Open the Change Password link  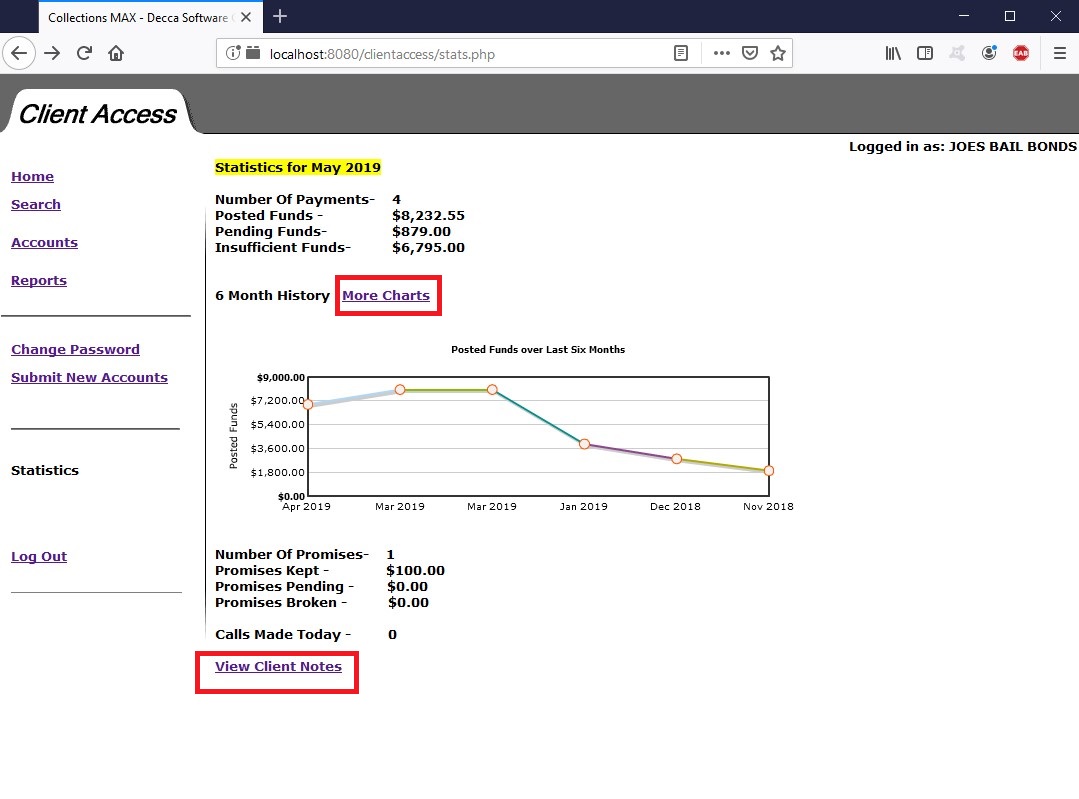coord(75,349)
